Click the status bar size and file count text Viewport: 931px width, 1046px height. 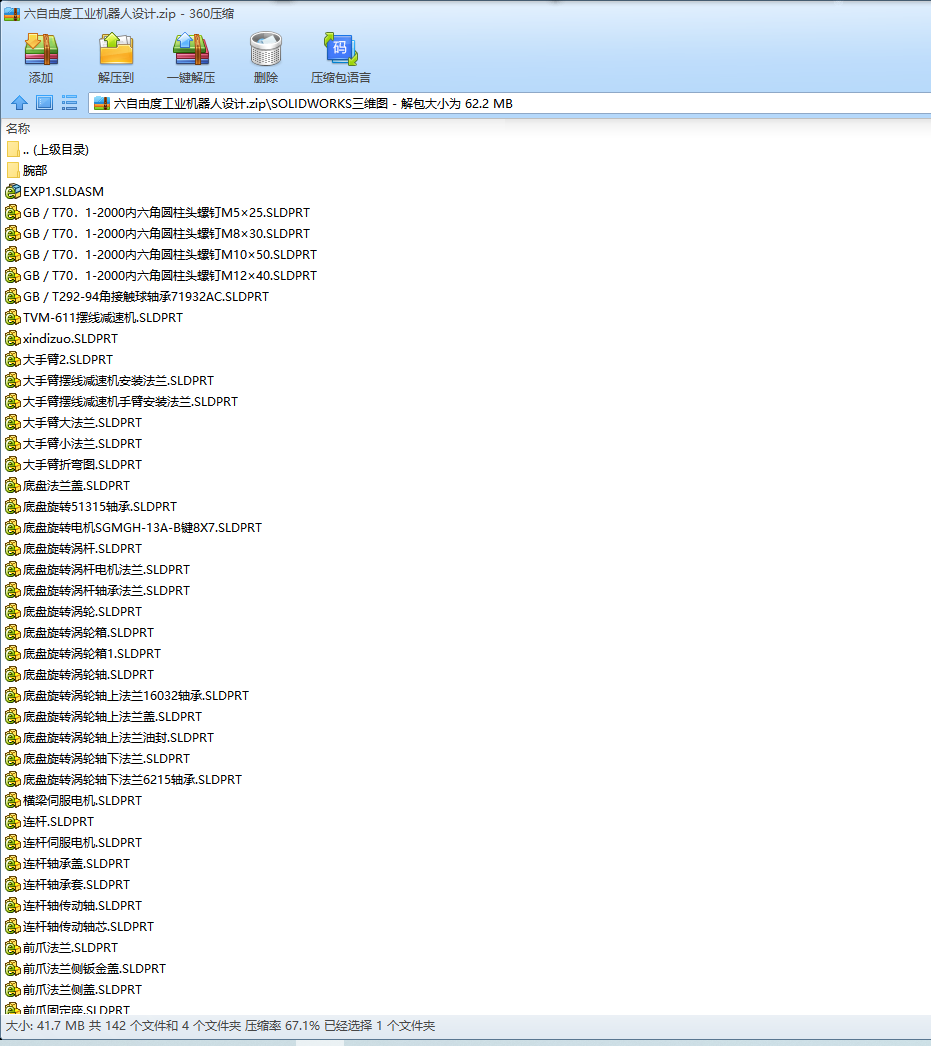220,1025
